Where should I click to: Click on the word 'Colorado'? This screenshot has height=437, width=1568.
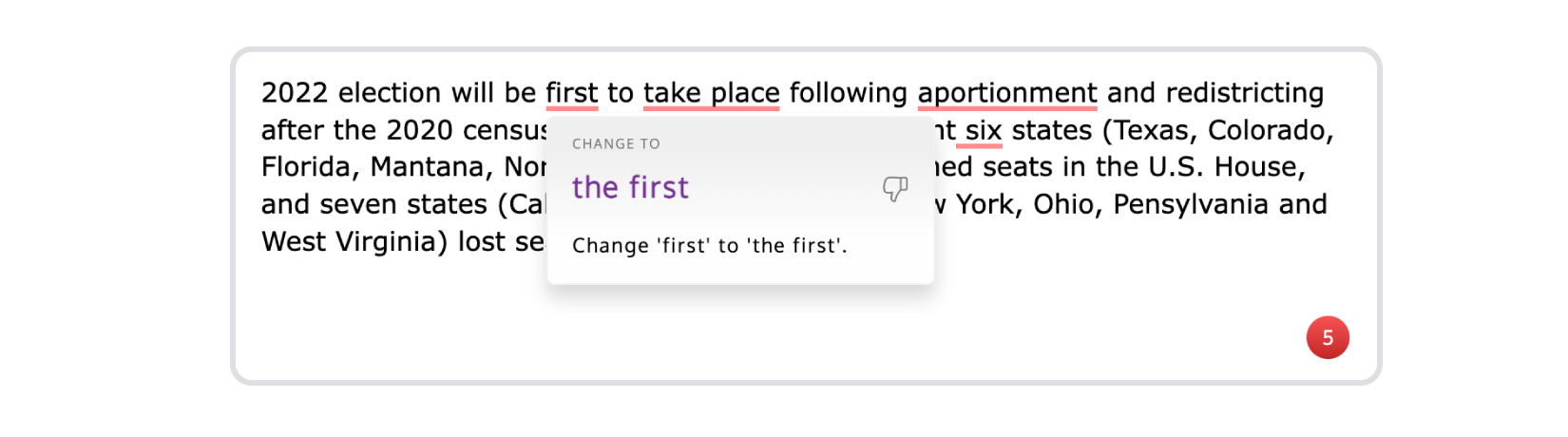(x=1271, y=130)
